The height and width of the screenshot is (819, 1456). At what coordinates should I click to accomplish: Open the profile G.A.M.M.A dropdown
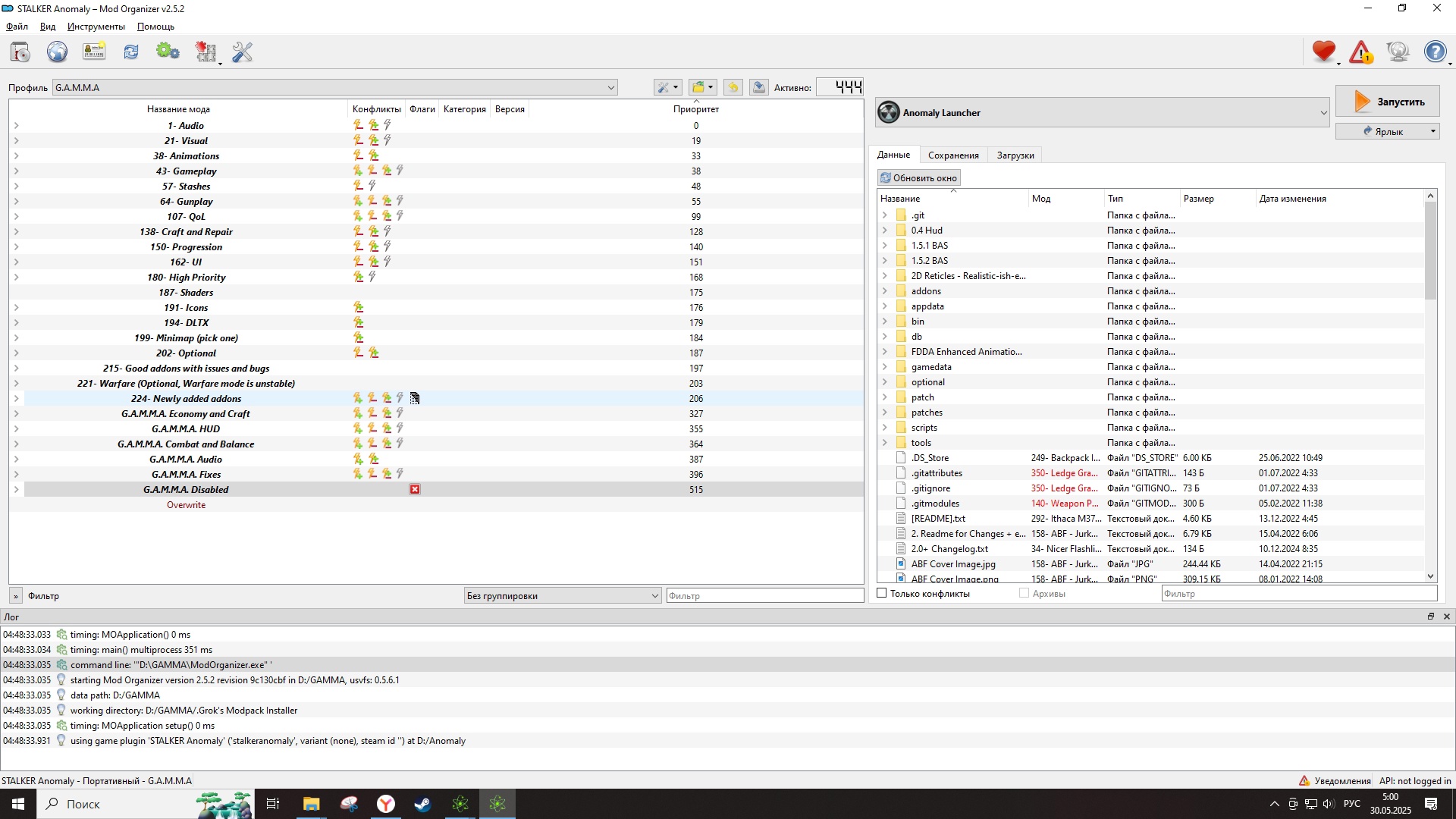point(334,87)
